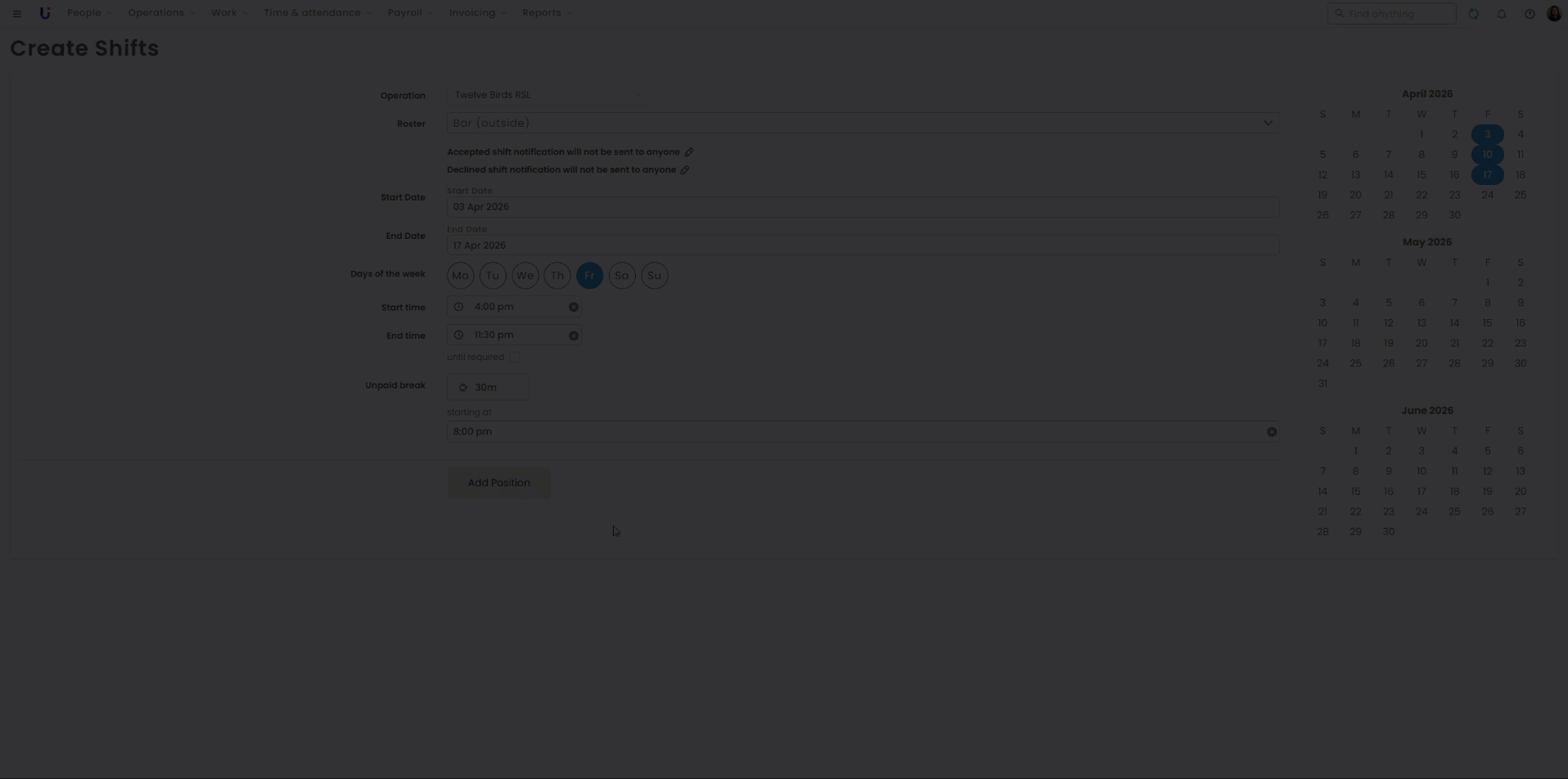Click the sync refresh icon
The image size is (1568, 779).
pyautogui.click(x=1473, y=14)
